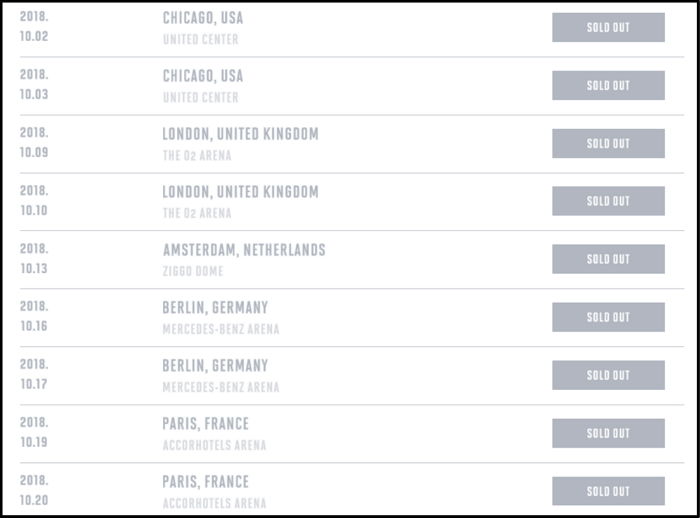Open the Amsterdam, Netherlands city title
This screenshot has height=518, width=700.
[x=244, y=250]
